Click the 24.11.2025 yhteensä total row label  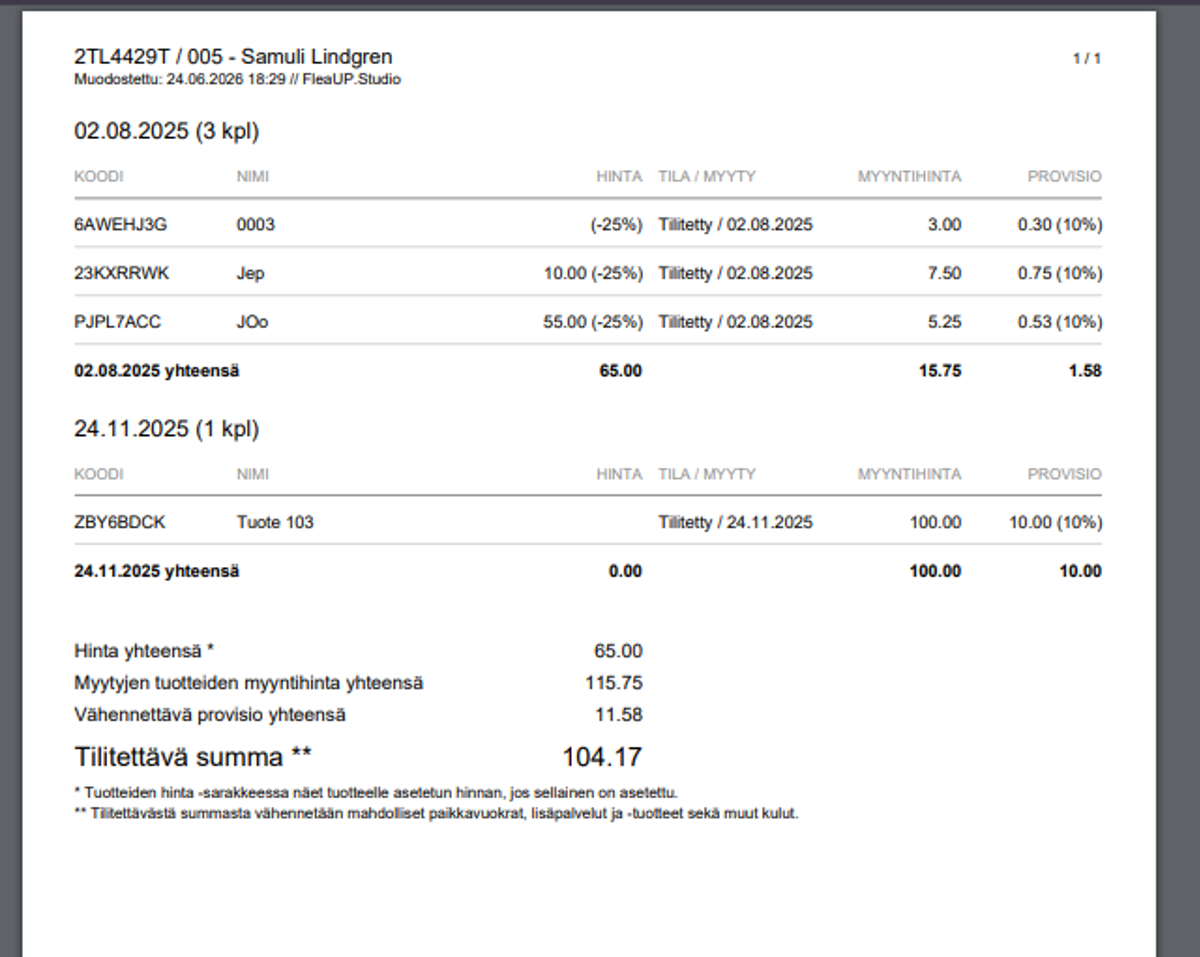tap(157, 572)
